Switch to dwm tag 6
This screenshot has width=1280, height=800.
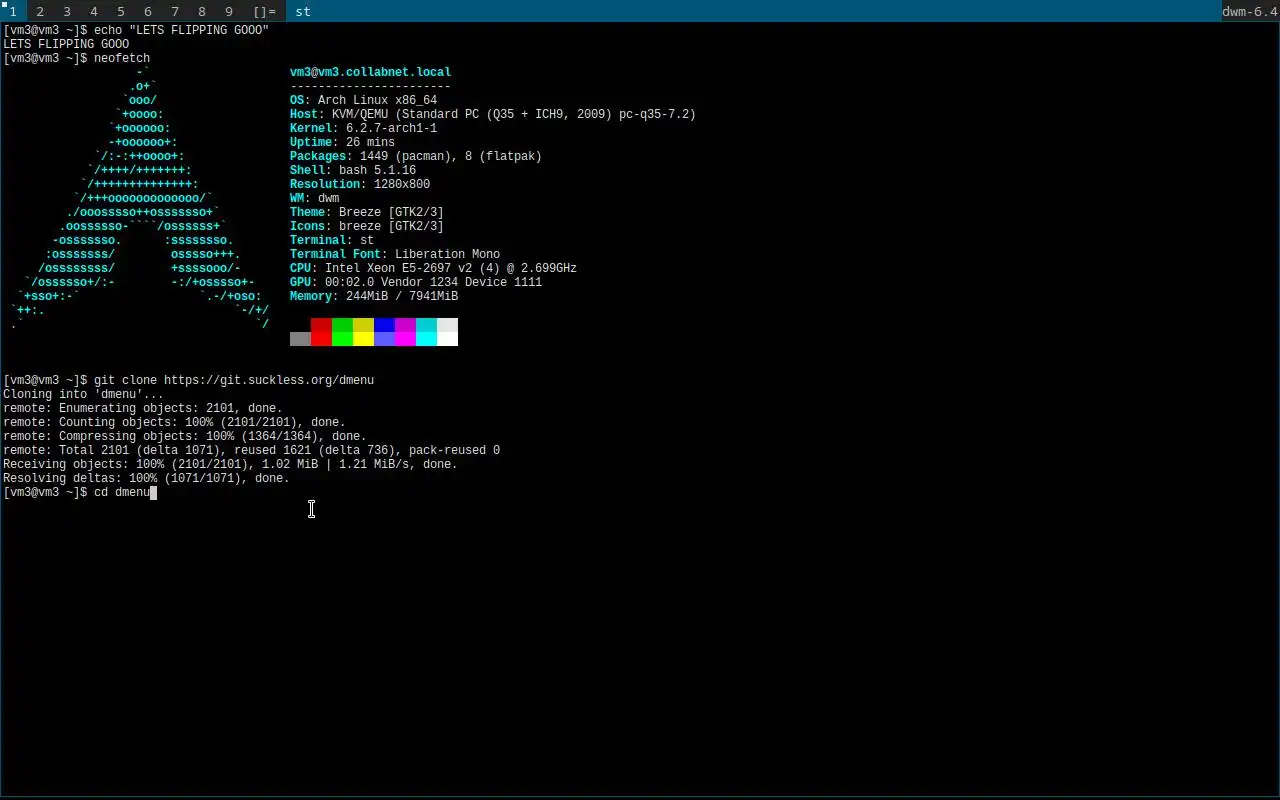[x=148, y=11]
